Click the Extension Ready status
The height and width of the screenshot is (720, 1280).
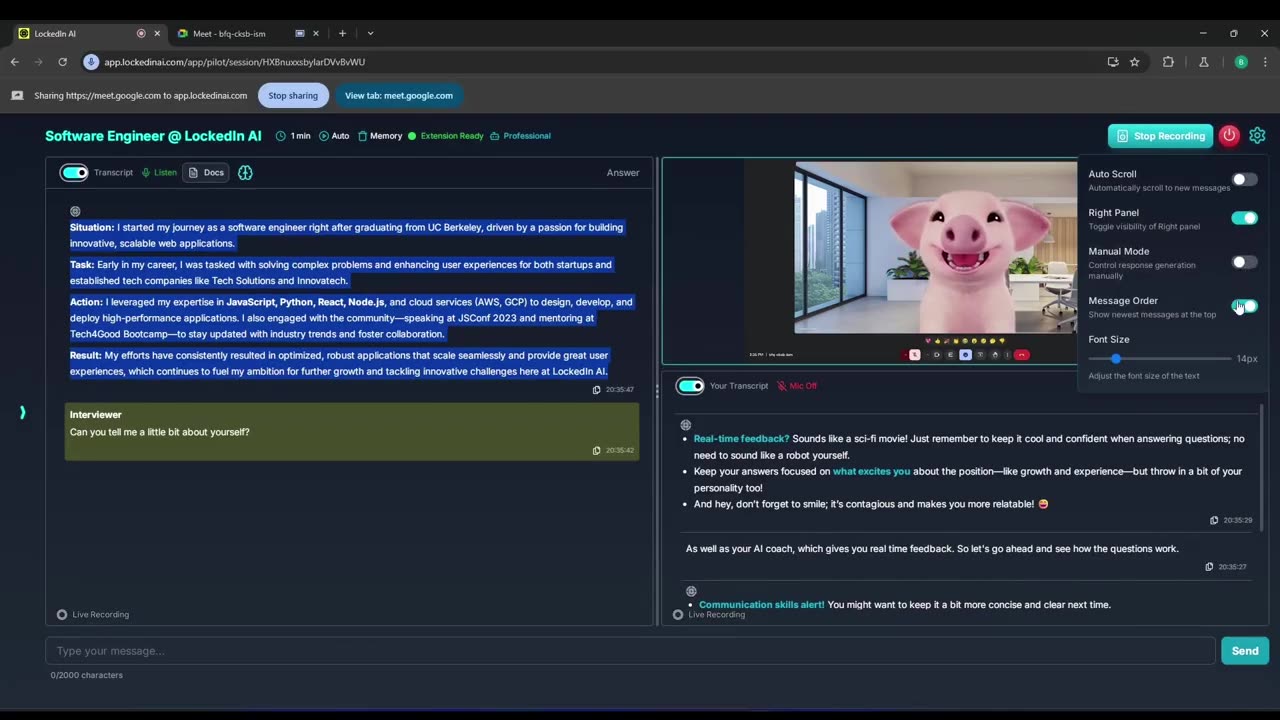[445, 136]
